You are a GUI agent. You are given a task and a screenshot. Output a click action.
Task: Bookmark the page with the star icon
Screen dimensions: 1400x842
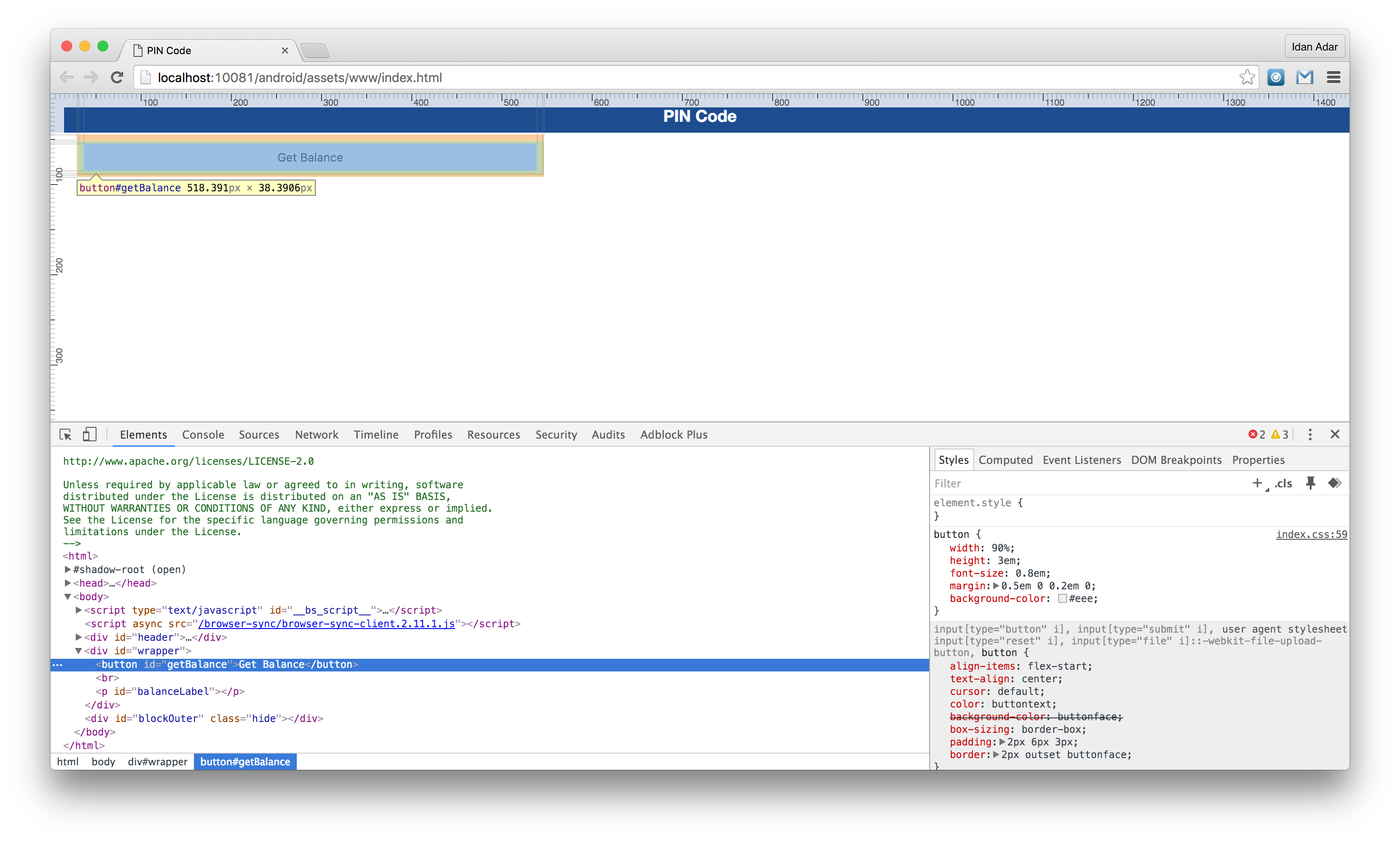coord(1246,78)
